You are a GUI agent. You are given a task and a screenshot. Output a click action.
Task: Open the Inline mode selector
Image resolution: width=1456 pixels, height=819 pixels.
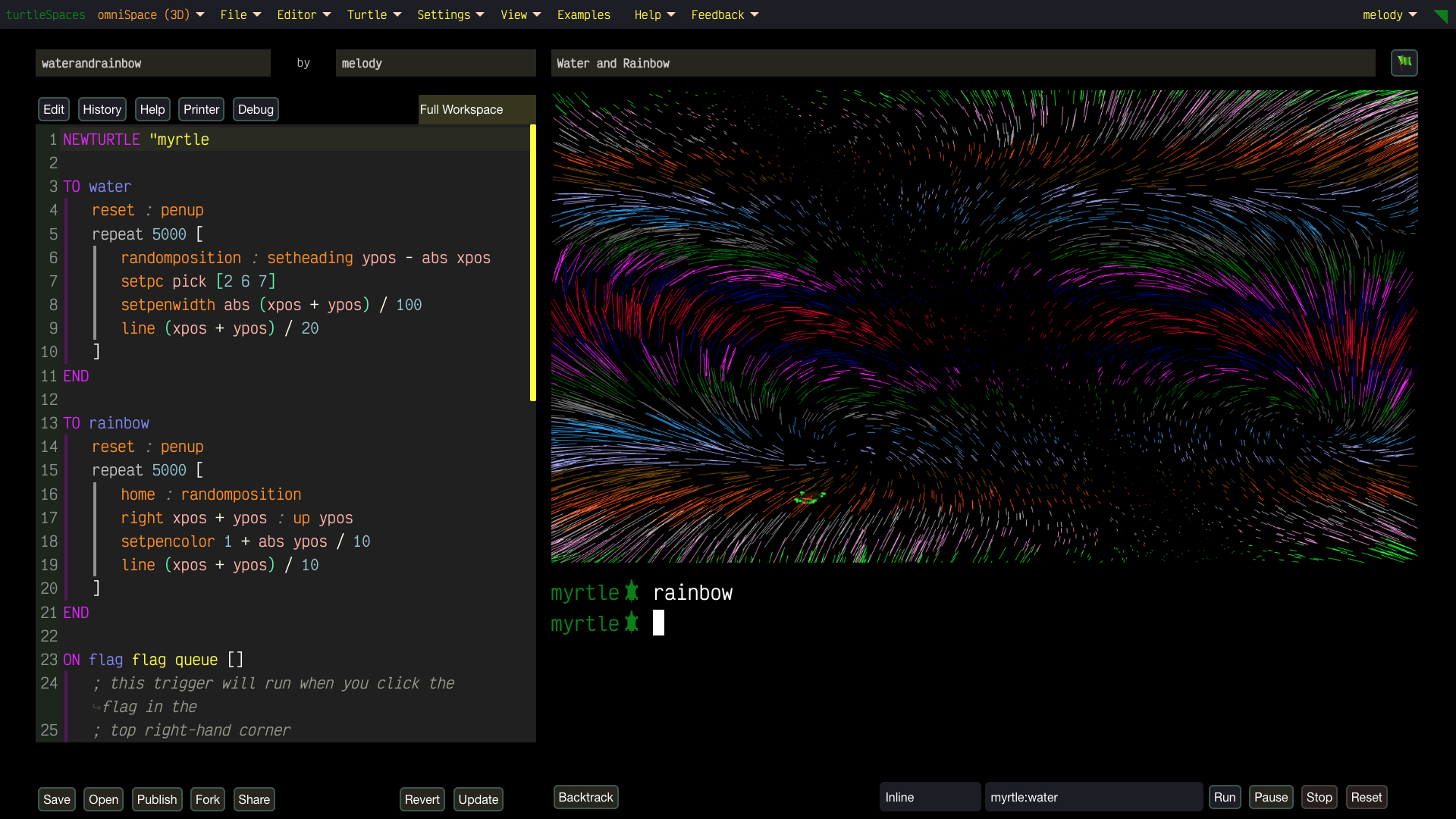[930, 797]
